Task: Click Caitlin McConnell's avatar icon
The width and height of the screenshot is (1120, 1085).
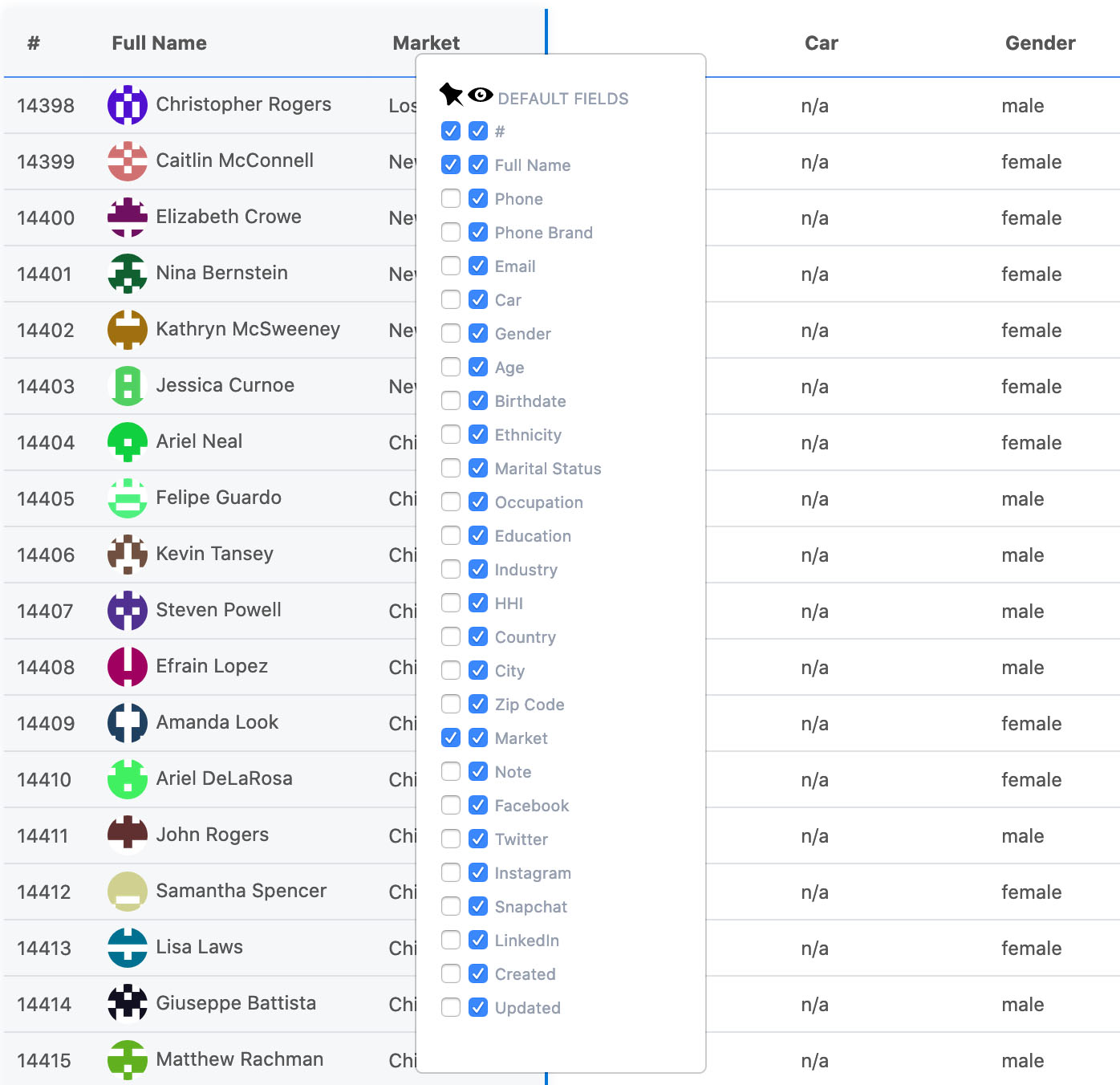Action: 128,161
